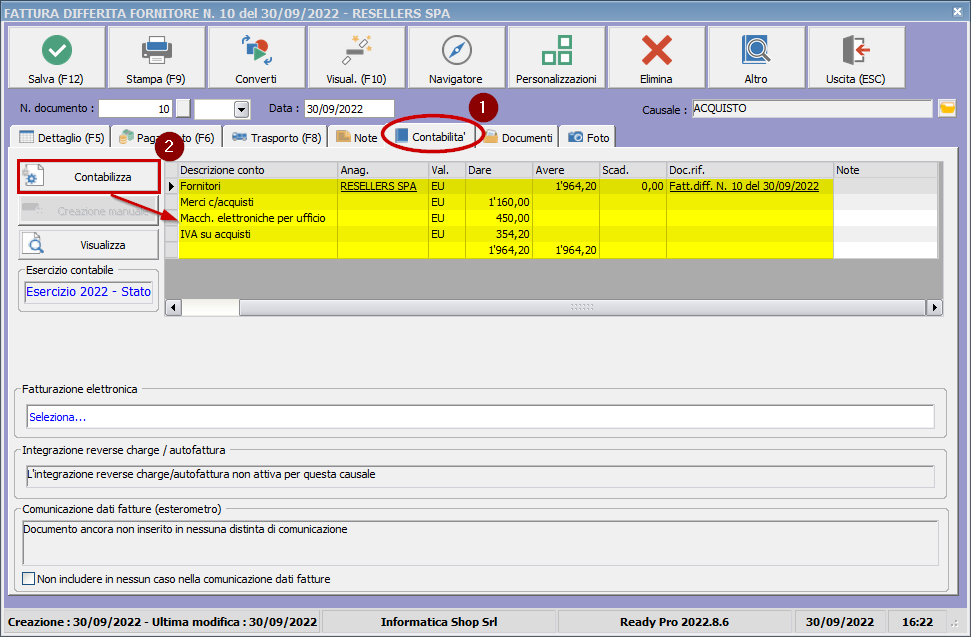
Task: Click the Dare column header
Action: [x=499, y=170]
